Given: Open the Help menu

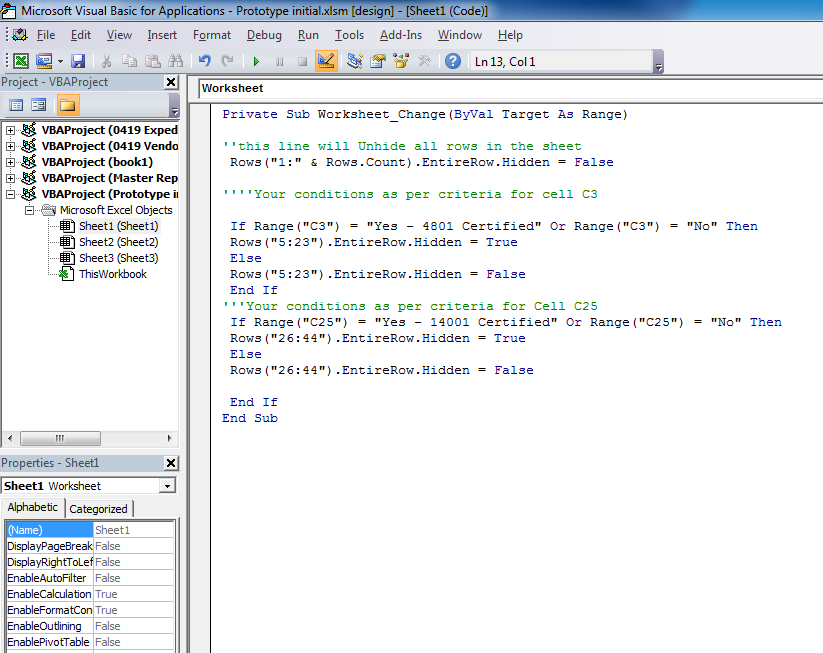Looking at the screenshot, I should (x=510, y=35).
